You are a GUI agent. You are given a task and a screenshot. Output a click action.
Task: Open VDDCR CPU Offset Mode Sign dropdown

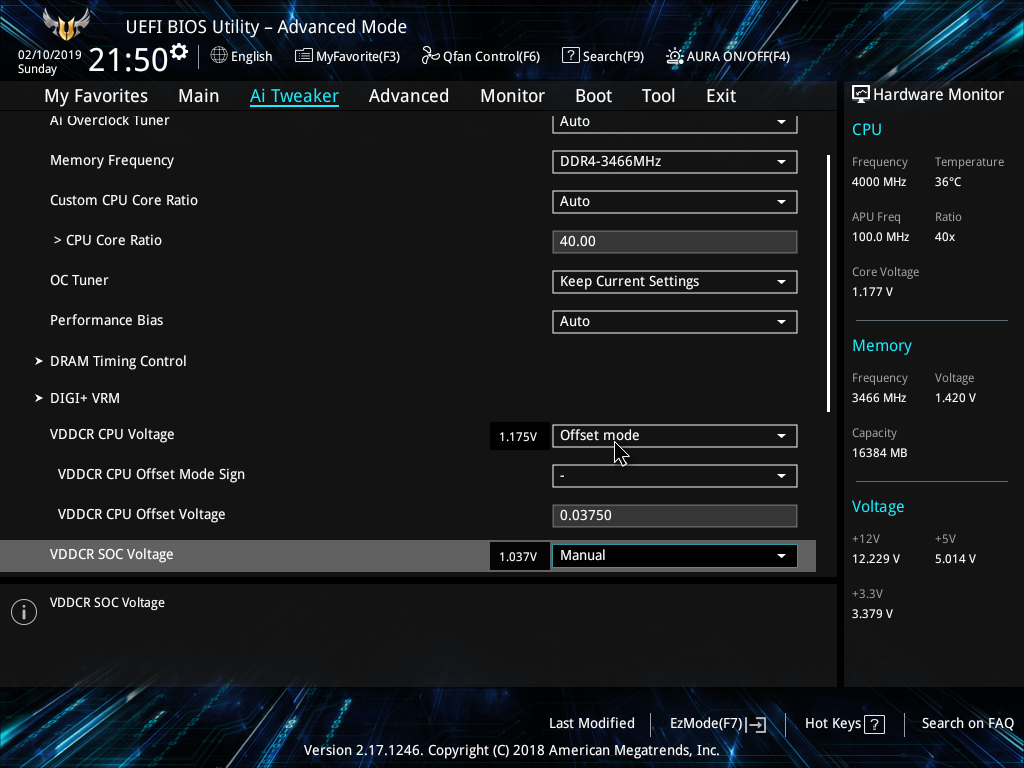pyautogui.click(x=675, y=475)
